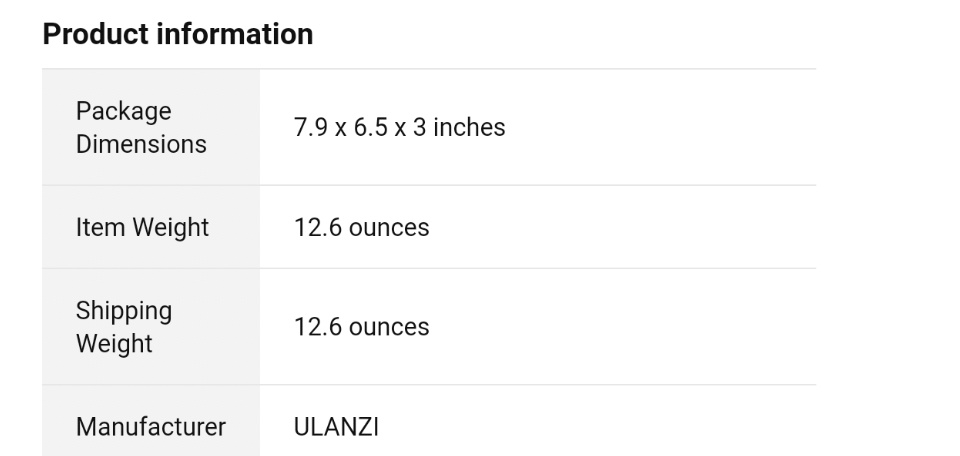Select the Package Dimensions label cell
The width and height of the screenshot is (960, 456).
(x=141, y=127)
